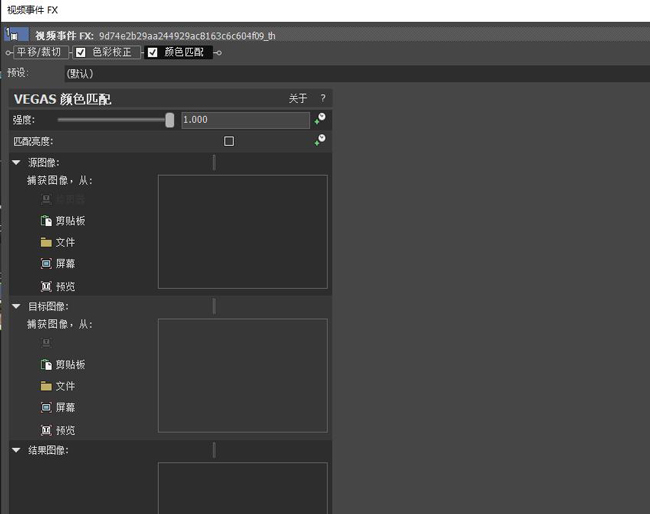Capture source image from clipboard icon
Viewport: 650px width, 514px height.
(x=46, y=221)
